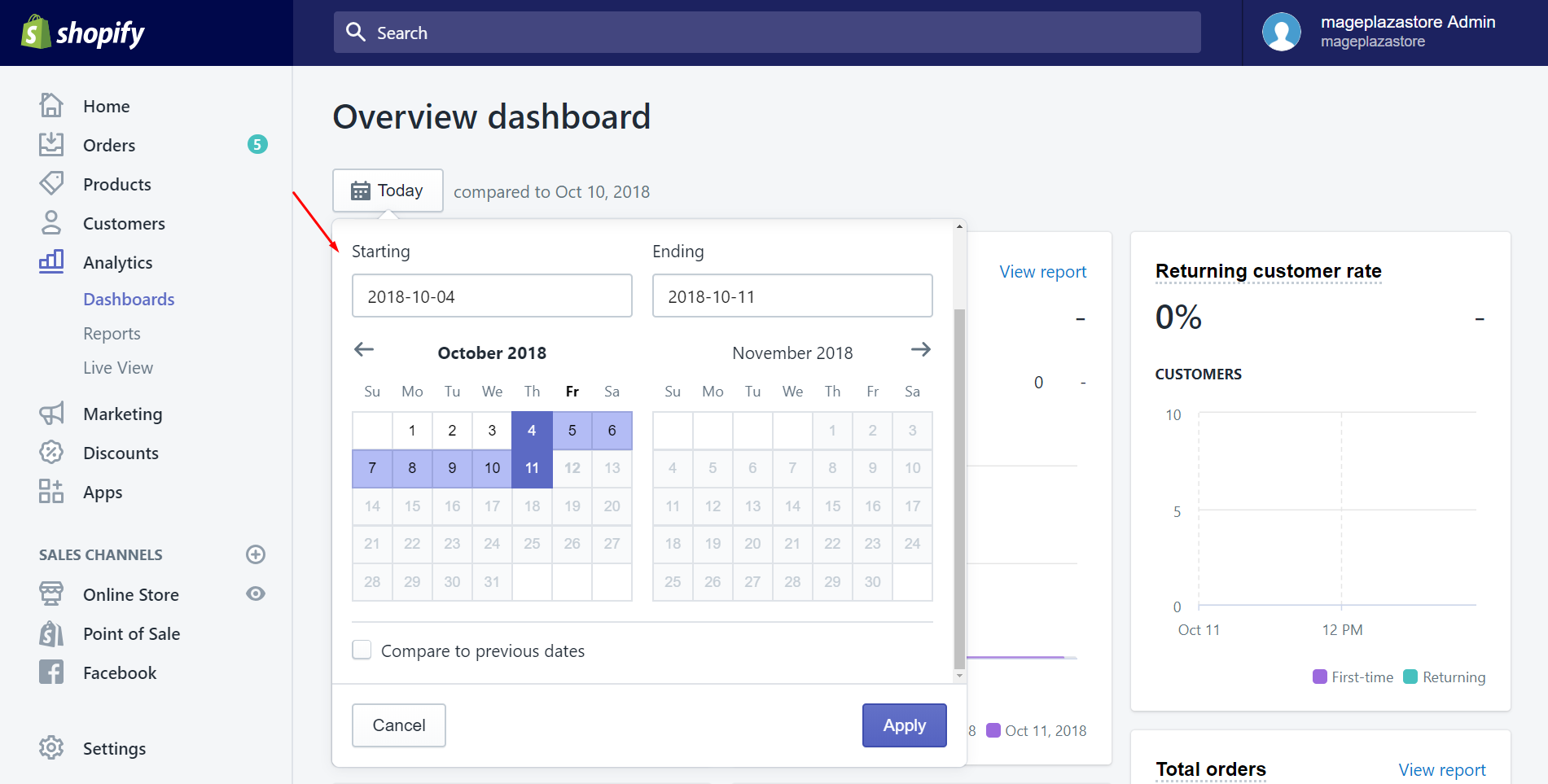Click scrollbar down arrow in date picker
The height and width of the screenshot is (784, 1548).
pos(959,676)
